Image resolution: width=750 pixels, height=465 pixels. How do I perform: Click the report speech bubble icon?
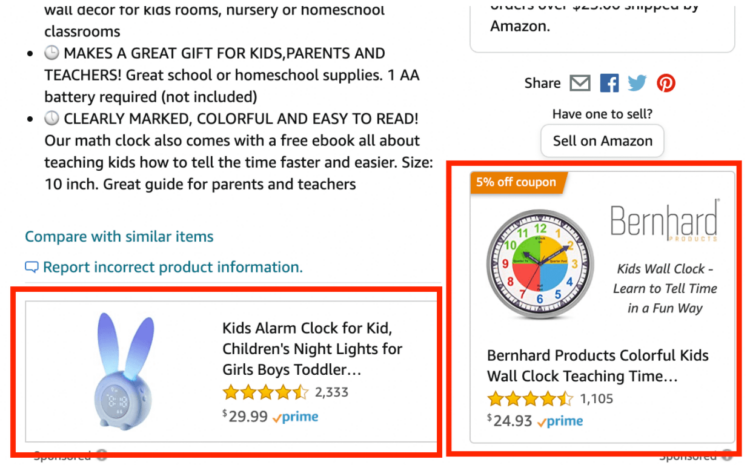pos(32,267)
